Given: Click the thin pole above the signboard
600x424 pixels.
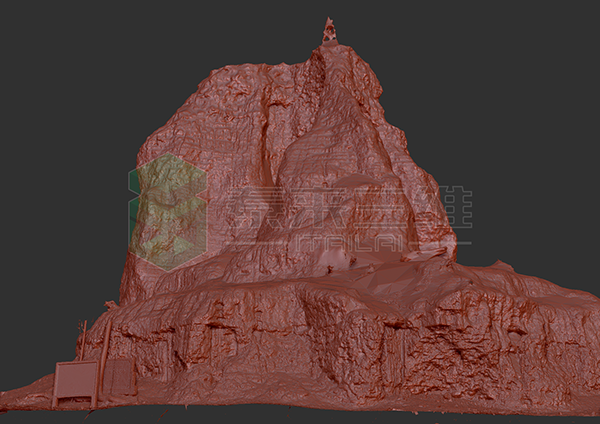Looking at the screenshot, I should (x=104, y=338).
